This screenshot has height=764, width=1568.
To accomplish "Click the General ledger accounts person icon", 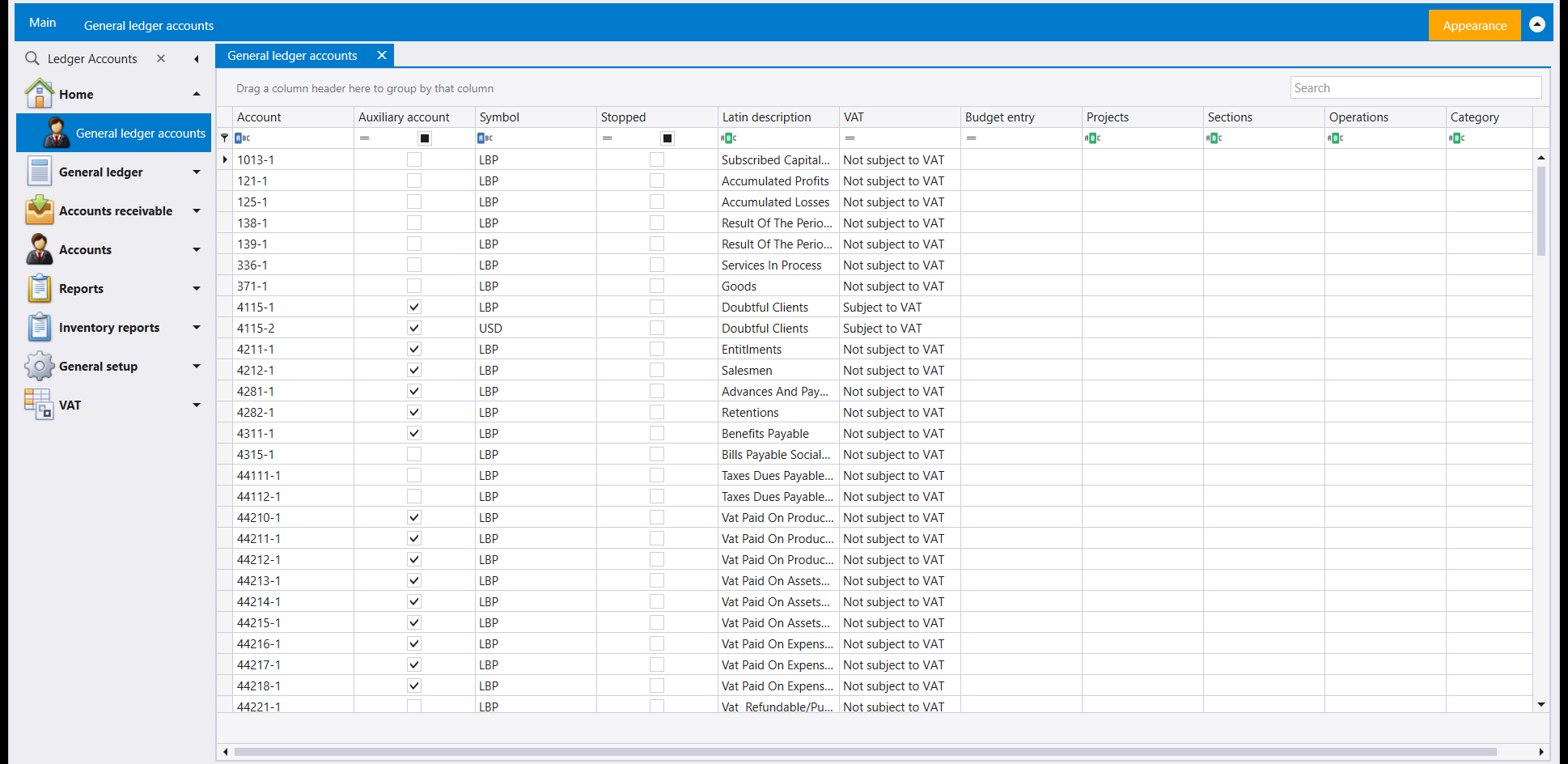I will 57,133.
